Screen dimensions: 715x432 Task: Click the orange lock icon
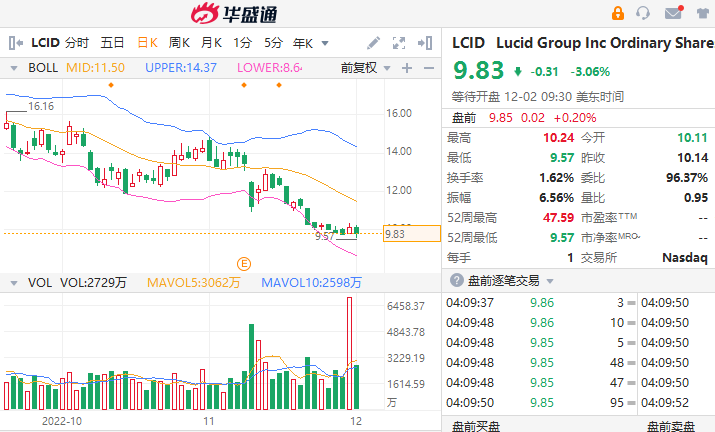[618, 13]
